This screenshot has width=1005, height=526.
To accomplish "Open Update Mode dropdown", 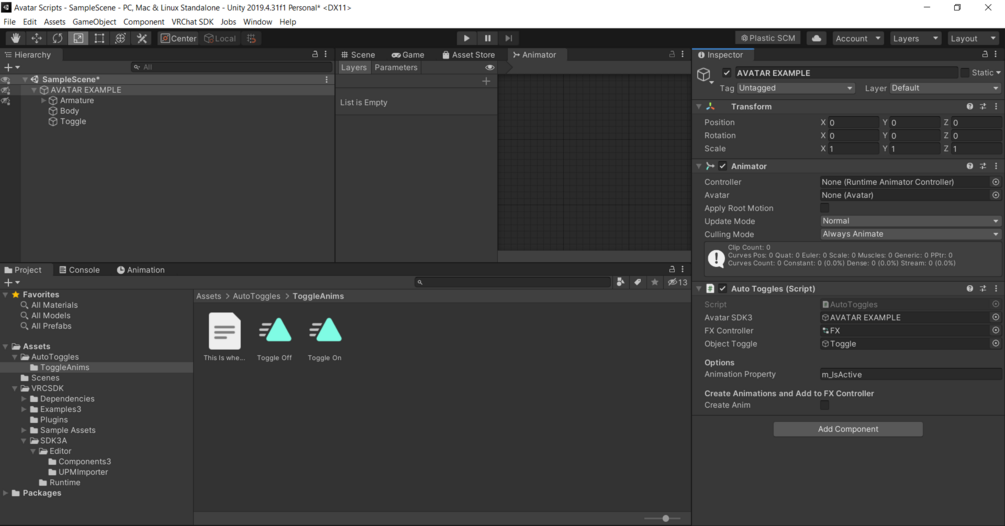I will coord(910,221).
